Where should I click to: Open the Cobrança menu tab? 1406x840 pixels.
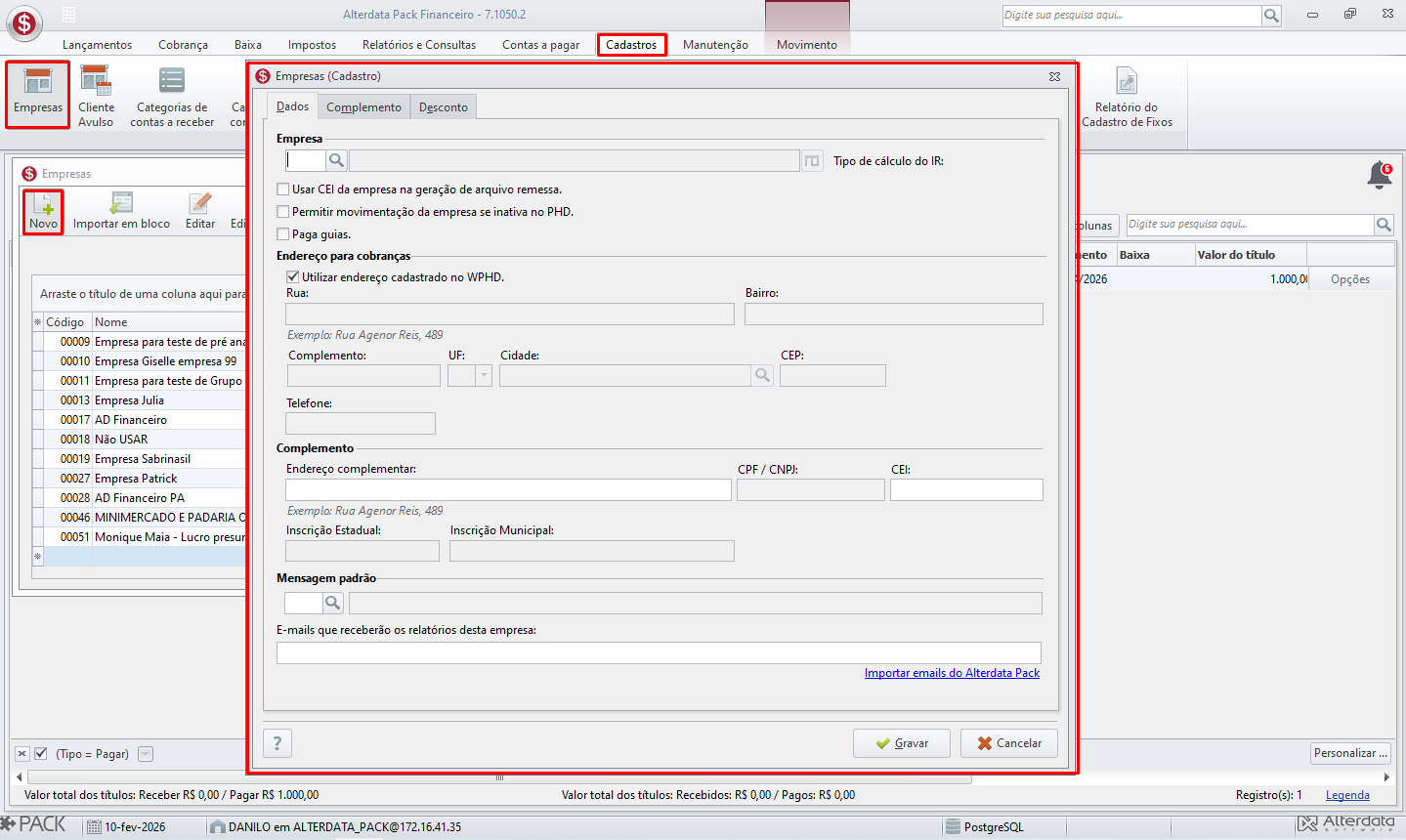183,45
